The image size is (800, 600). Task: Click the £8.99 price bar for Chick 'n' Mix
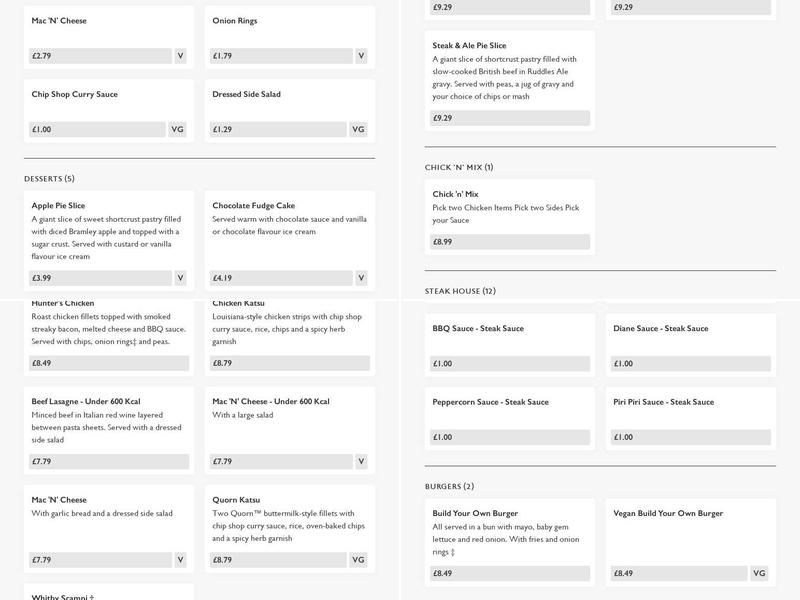coord(510,242)
